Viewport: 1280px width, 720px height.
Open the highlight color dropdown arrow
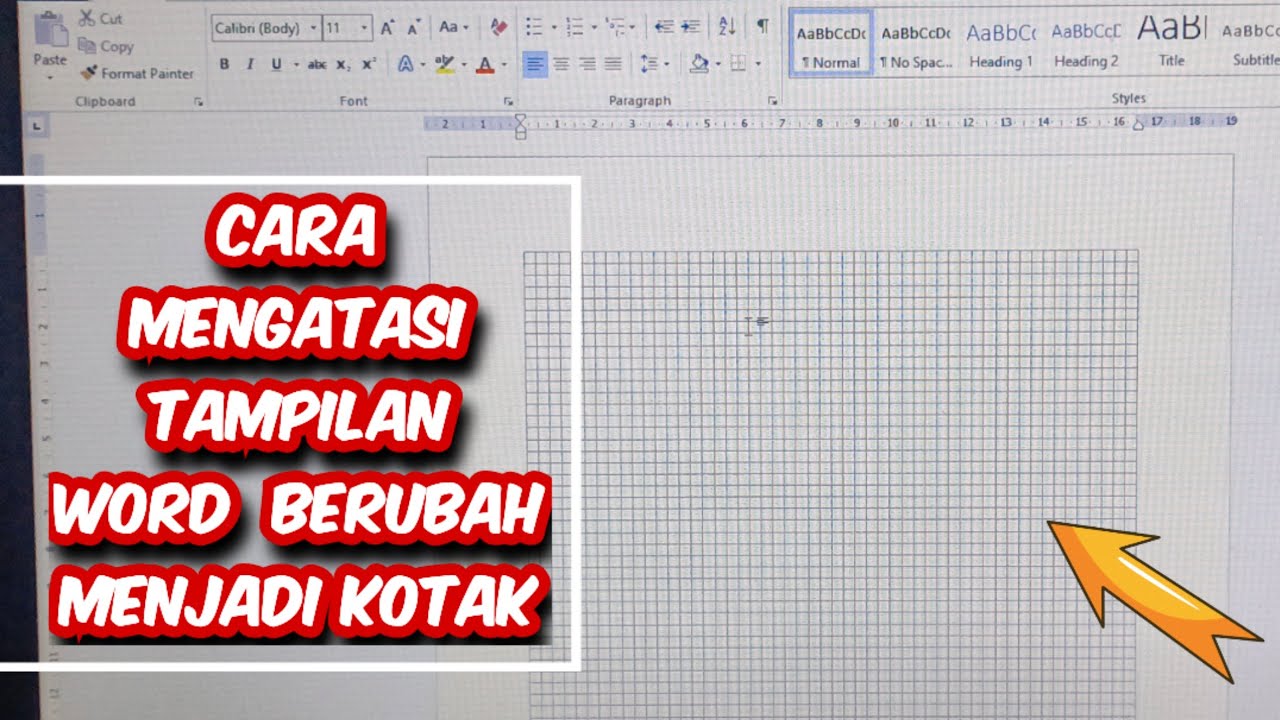(463, 65)
